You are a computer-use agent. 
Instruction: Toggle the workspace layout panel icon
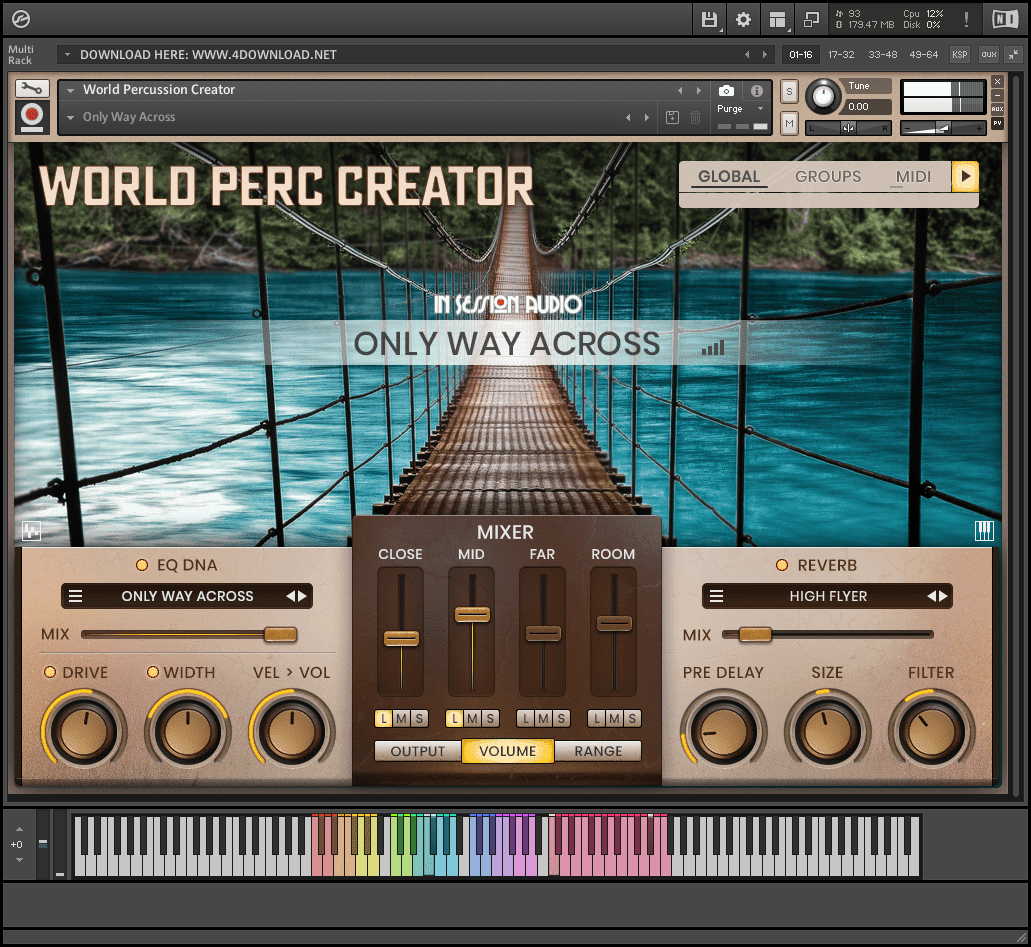pos(778,20)
